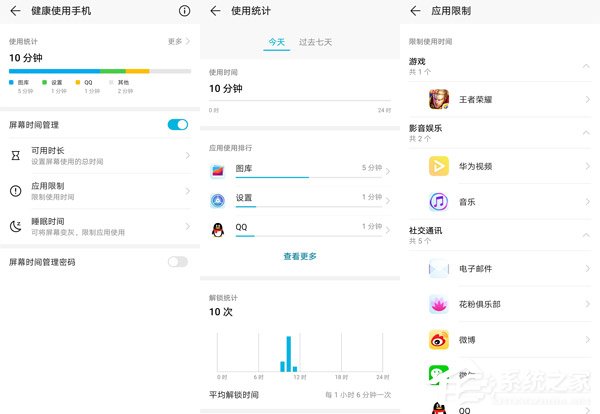Viewport: 600px width, 414px height.
Task: Enable 屏幕时间管理密码 switch
Action: (x=178, y=262)
